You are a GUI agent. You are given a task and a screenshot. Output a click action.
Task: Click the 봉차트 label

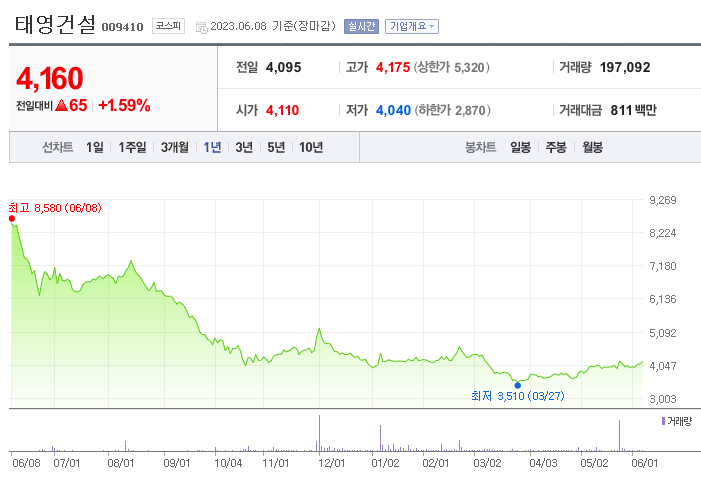tap(481, 147)
